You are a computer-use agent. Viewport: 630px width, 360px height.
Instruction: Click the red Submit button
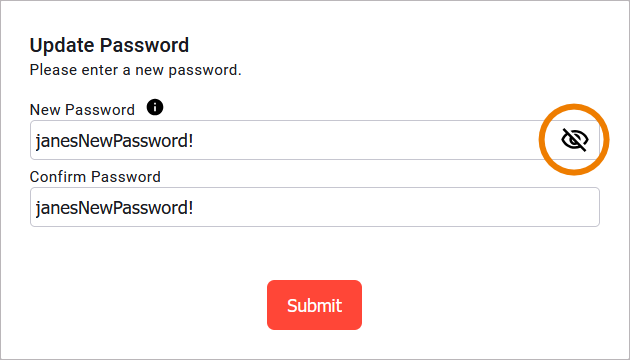[314, 305]
